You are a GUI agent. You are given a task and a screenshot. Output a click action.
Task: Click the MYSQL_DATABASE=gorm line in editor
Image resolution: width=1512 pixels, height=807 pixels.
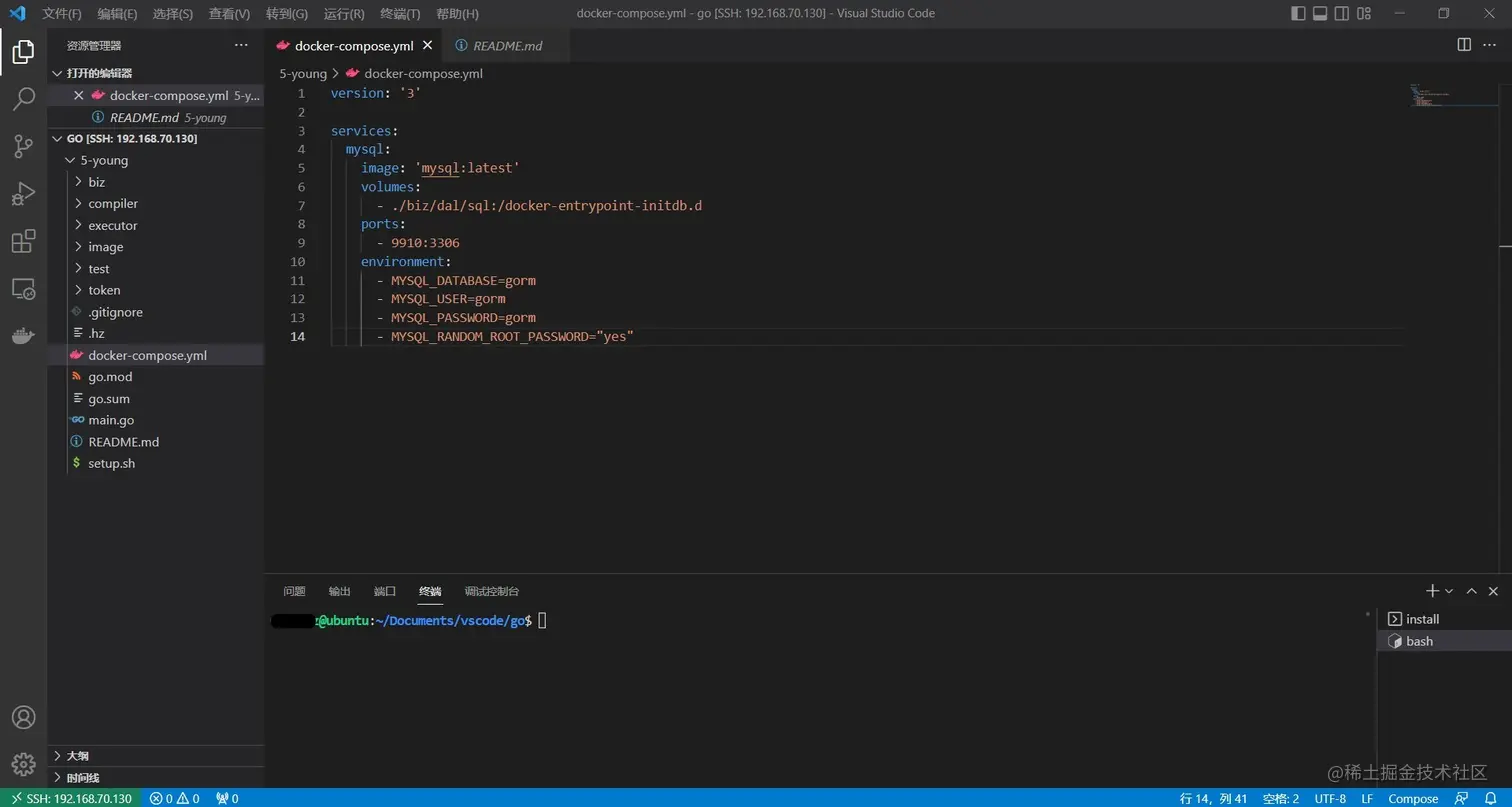[463, 280]
